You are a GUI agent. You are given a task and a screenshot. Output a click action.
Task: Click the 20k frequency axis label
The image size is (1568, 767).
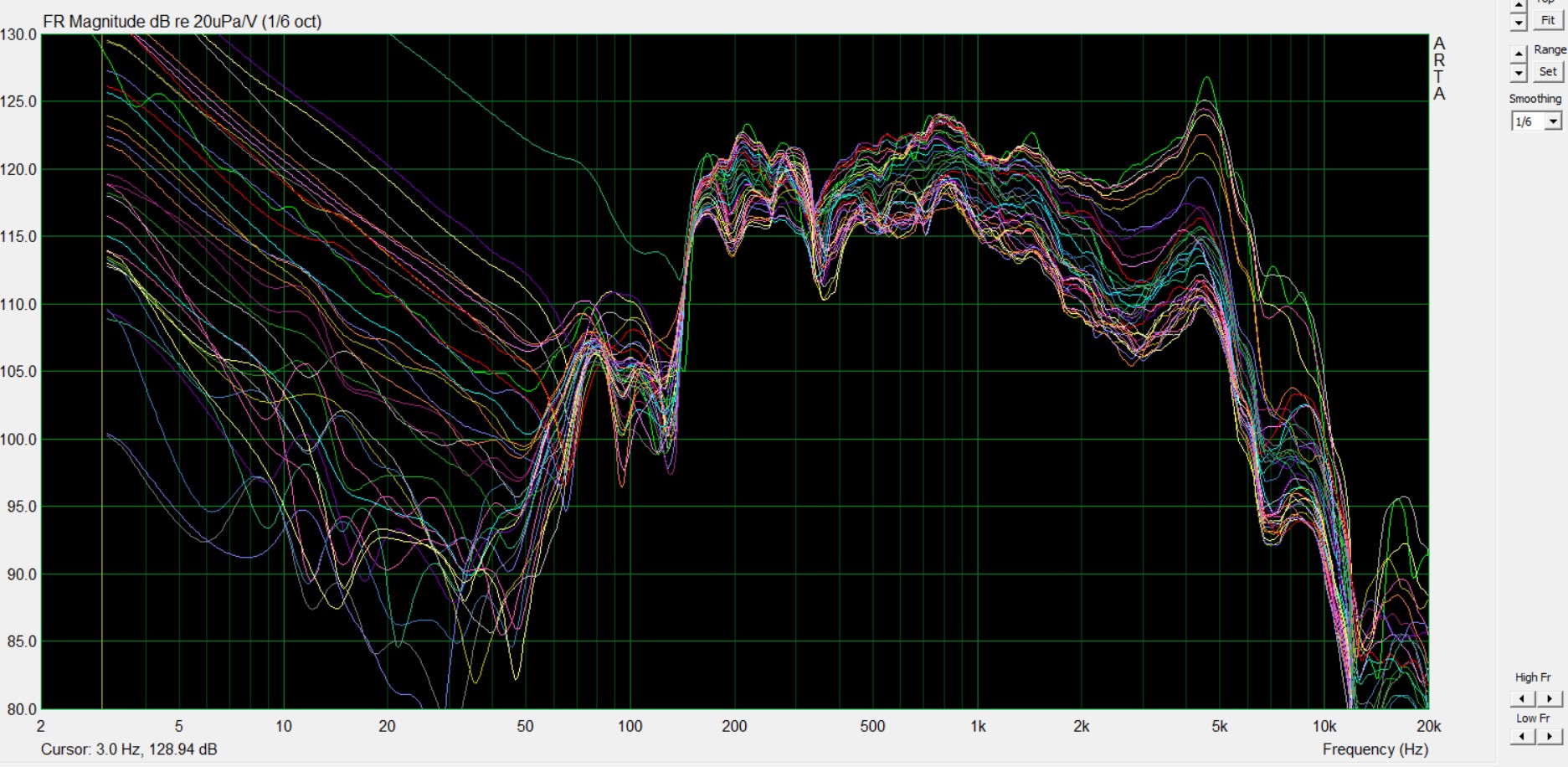(1428, 726)
